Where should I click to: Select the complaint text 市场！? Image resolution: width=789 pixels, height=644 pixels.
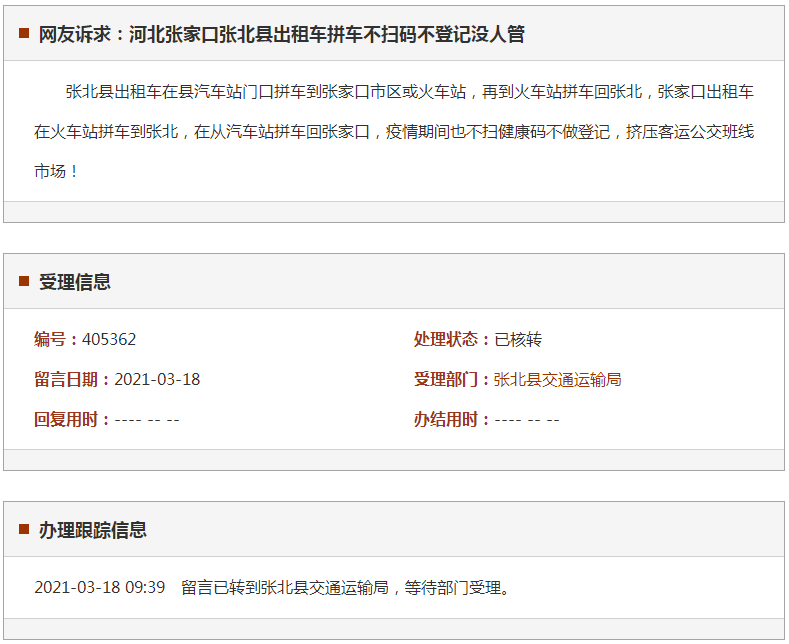[x=56, y=172]
